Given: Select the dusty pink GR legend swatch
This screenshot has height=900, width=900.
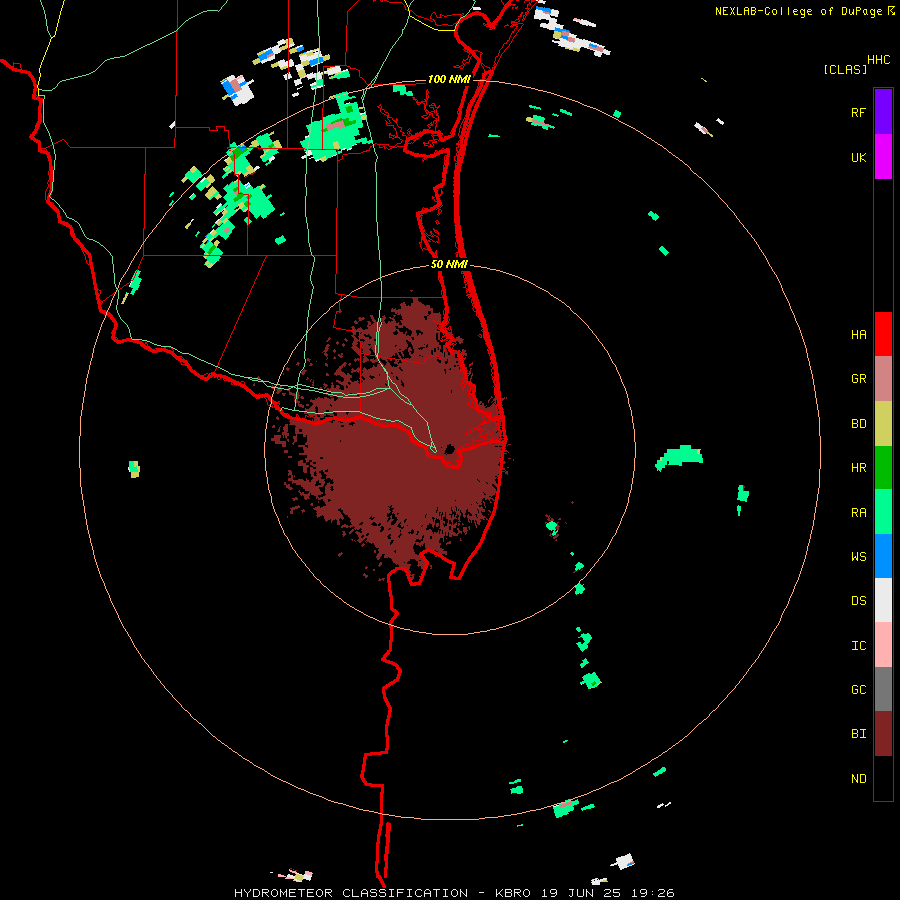Looking at the screenshot, I should [883, 379].
